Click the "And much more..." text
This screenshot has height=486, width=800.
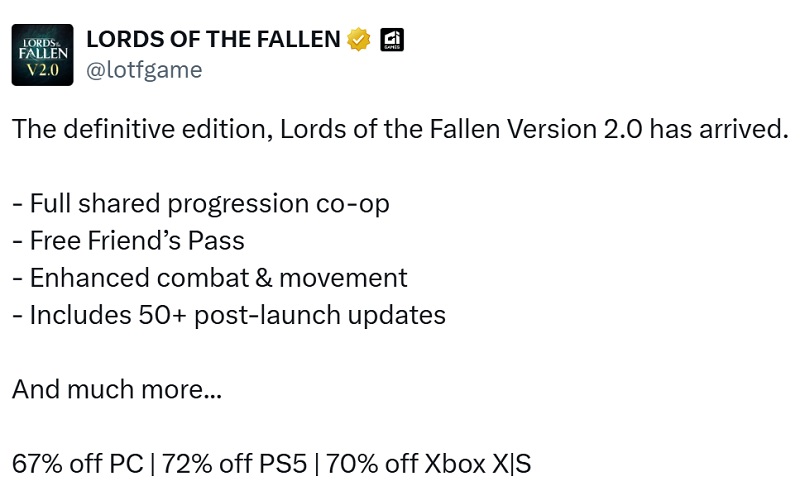pyautogui.click(x=117, y=389)
